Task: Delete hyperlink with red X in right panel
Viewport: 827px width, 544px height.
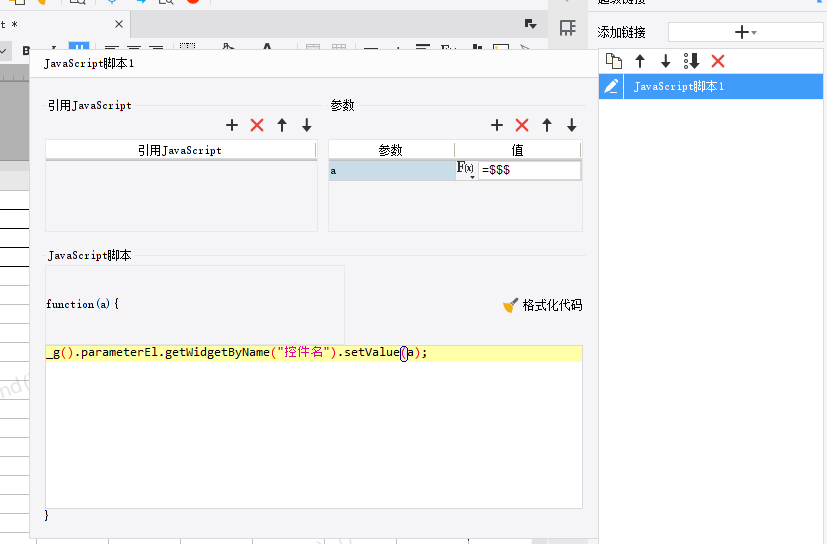Action: point(718,61)
